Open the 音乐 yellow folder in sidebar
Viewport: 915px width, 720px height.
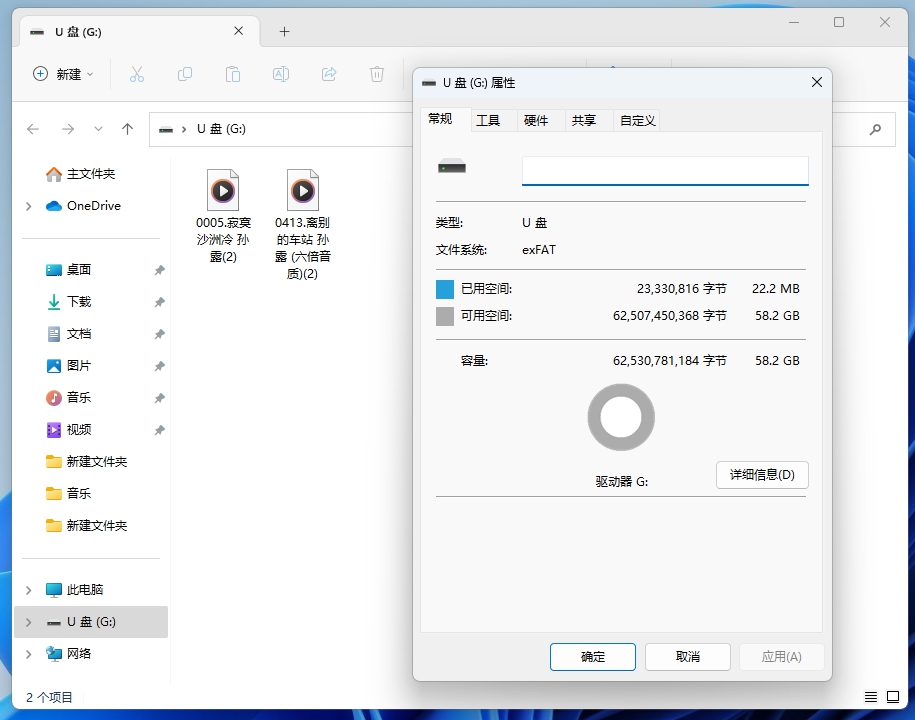(x=69, y=494)
